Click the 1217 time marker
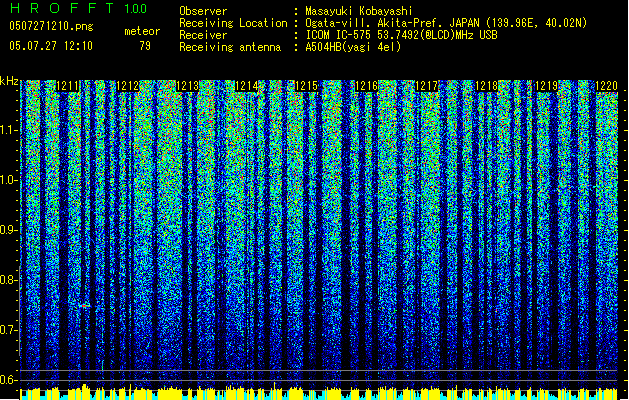 coord(426,86)
